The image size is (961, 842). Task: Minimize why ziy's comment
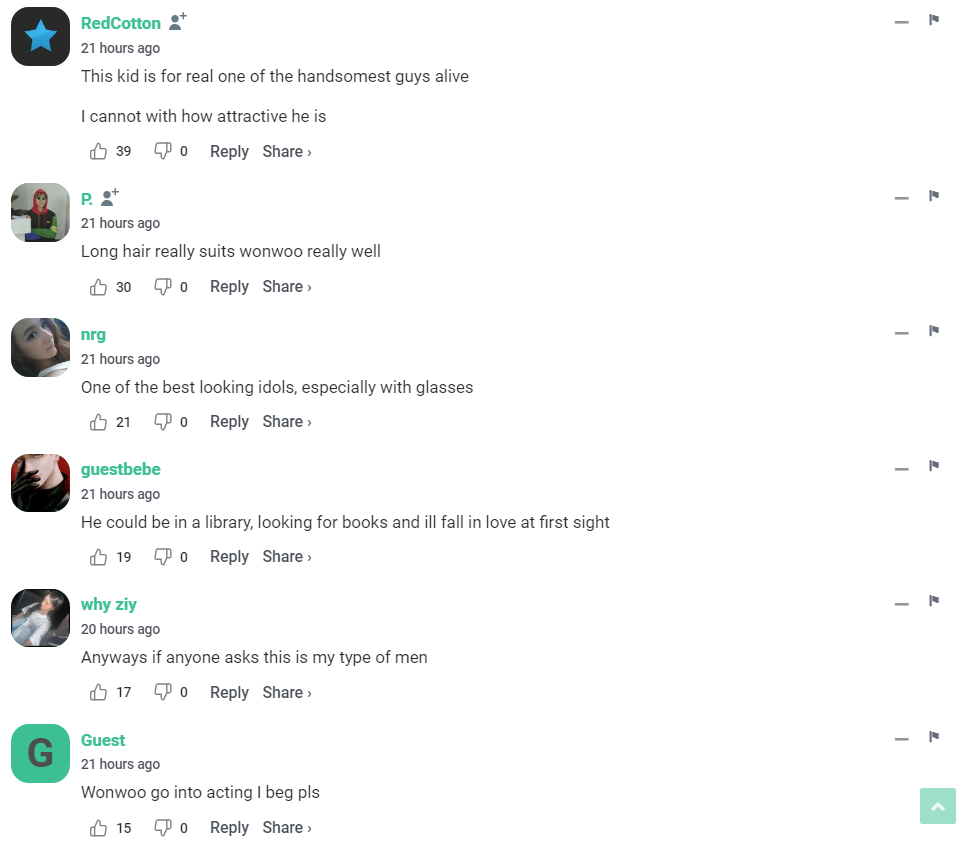click(902, 603)
